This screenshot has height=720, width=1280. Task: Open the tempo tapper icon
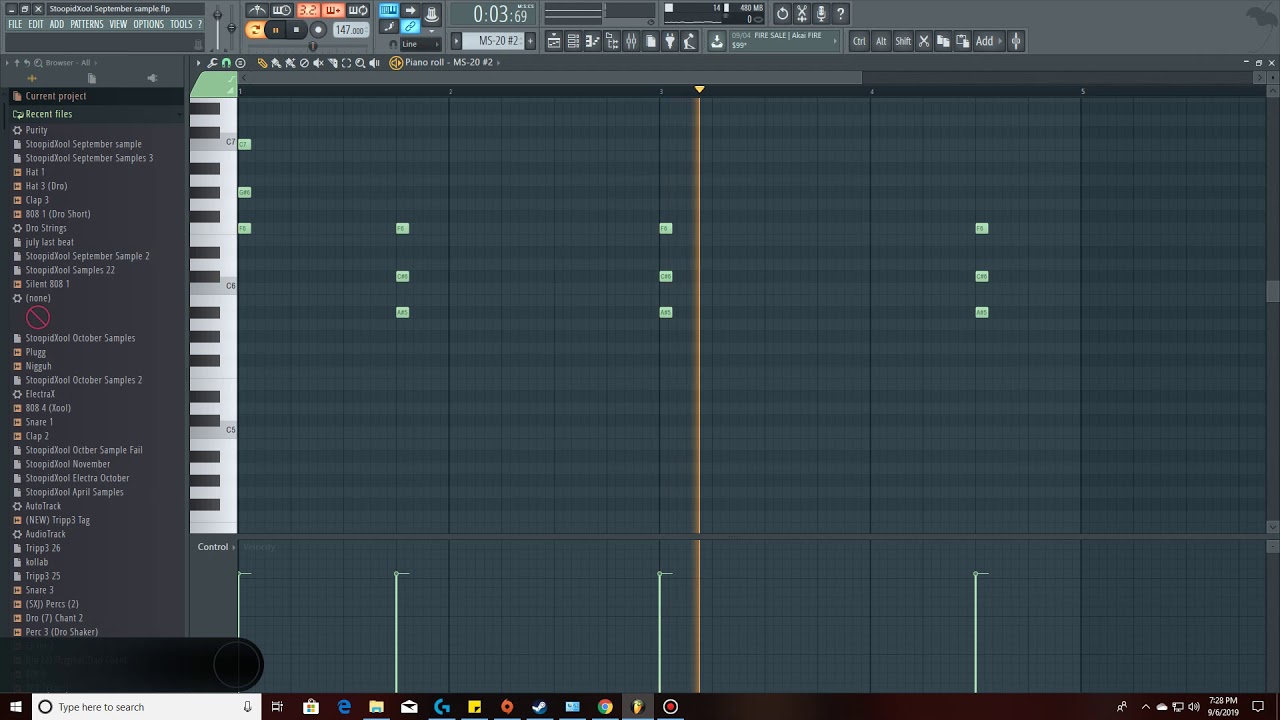tap(690, 41)
